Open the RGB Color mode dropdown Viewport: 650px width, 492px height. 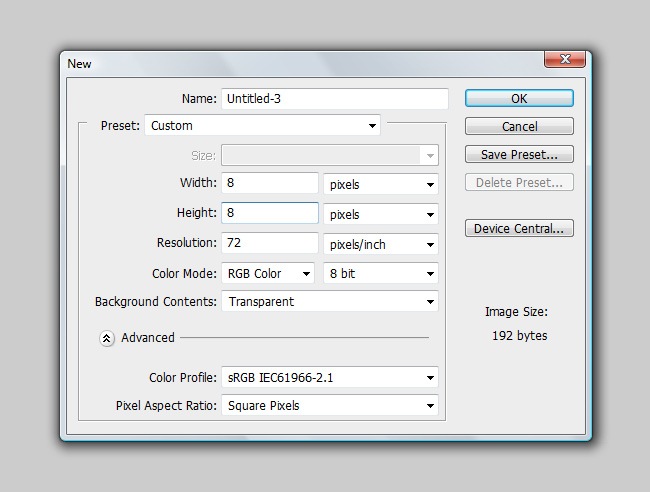pyautogui.click(x=268, y=274)
